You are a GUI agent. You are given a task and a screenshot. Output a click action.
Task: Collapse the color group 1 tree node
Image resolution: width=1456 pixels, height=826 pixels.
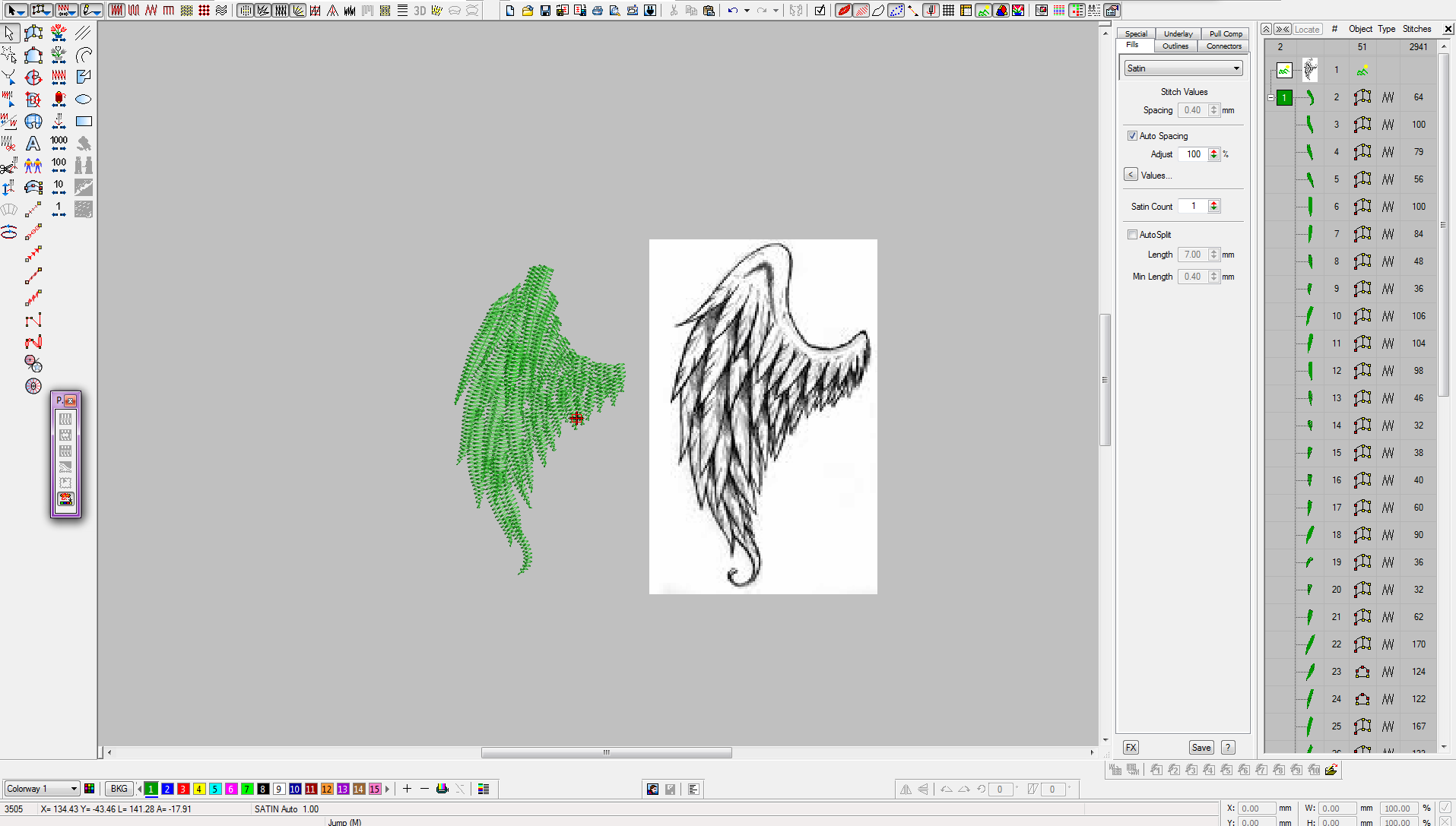click(1270, 98)
